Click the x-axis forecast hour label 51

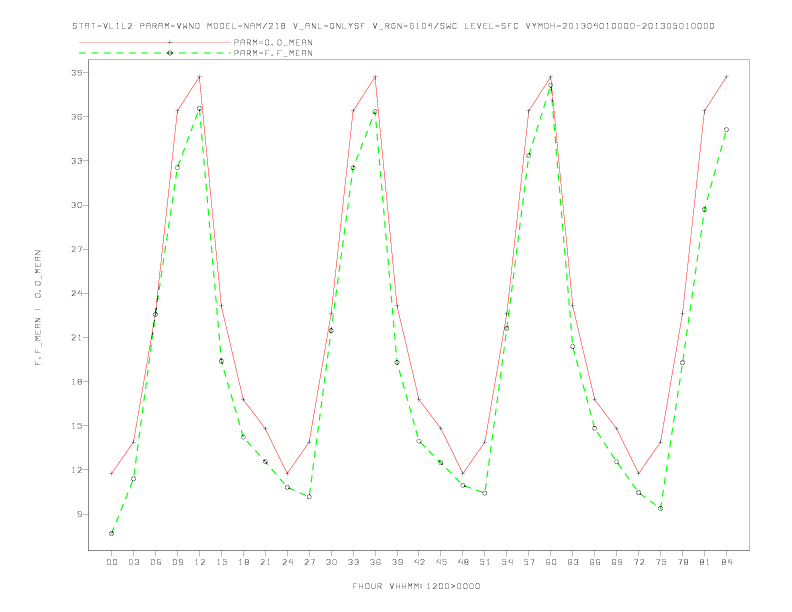tap(485, 562)
